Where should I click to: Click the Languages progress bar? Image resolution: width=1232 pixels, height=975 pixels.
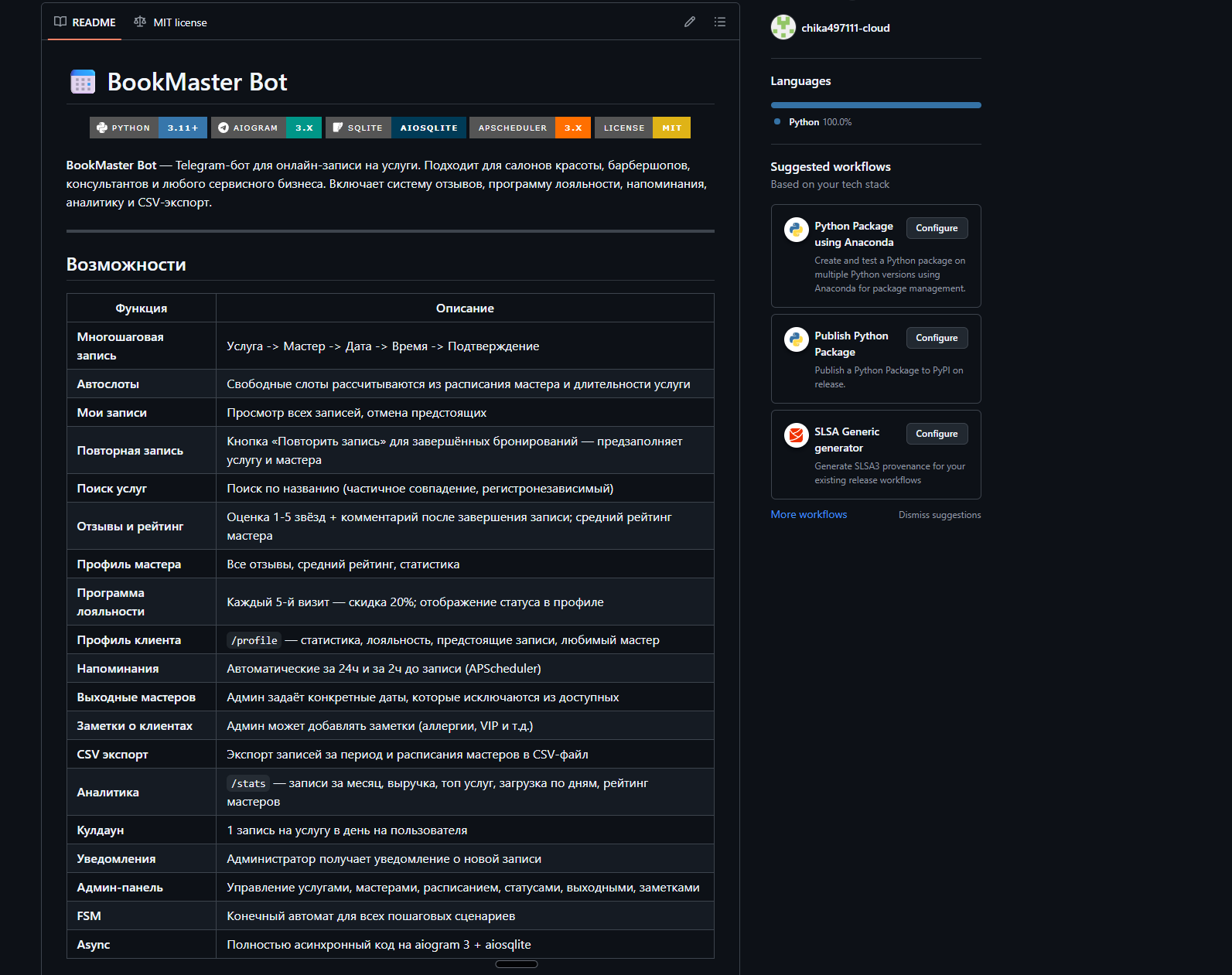coord(875,105)
